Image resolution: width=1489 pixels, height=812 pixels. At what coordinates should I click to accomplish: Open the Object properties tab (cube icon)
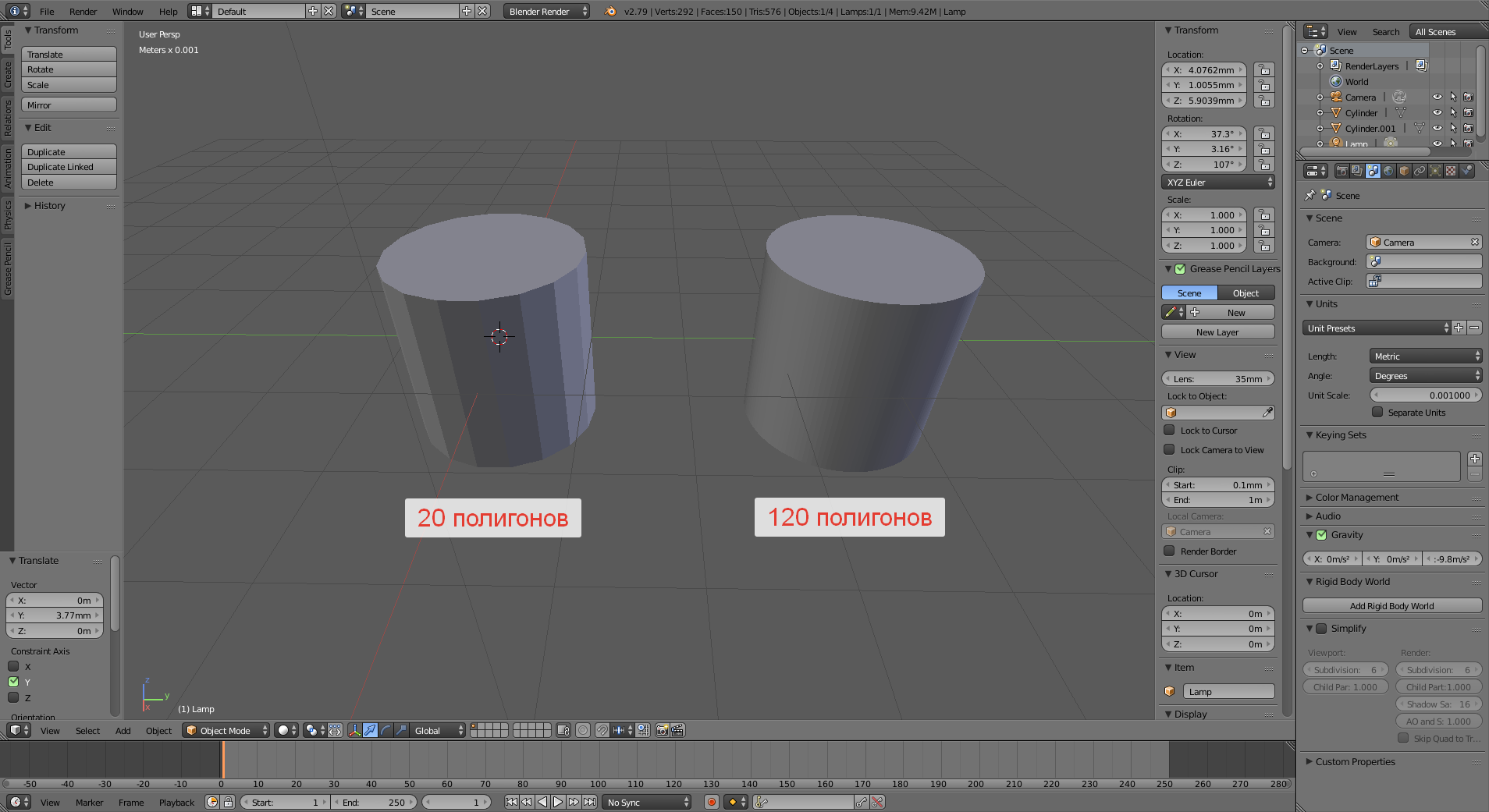pos(1404,171)
